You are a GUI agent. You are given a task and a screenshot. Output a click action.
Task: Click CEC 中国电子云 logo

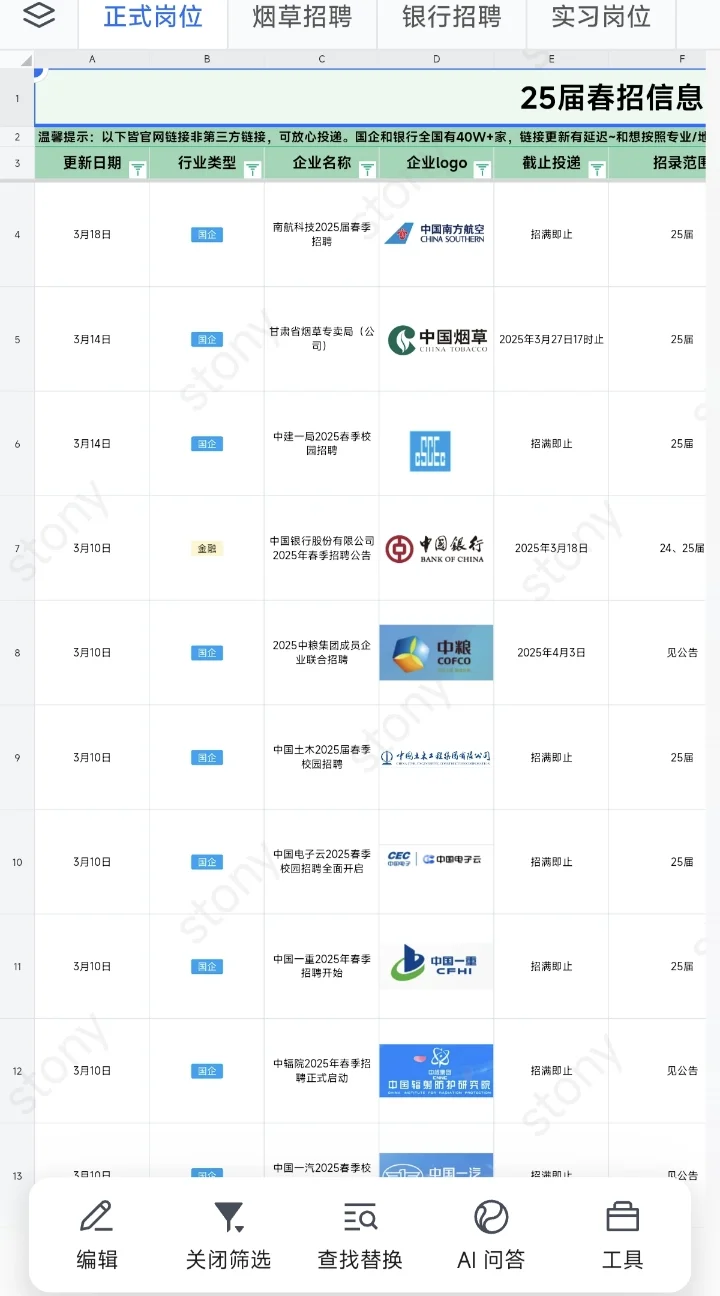click(436, 860)
